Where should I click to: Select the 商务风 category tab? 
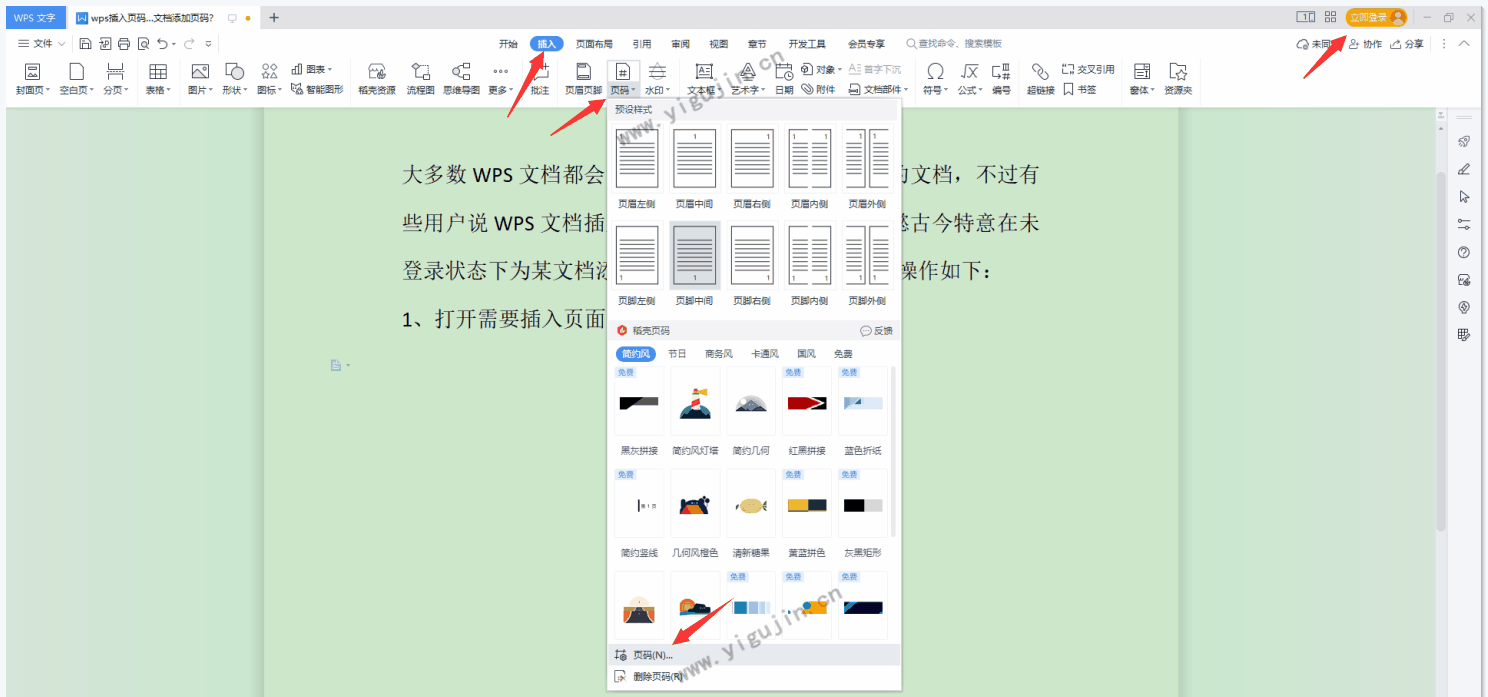719,354
